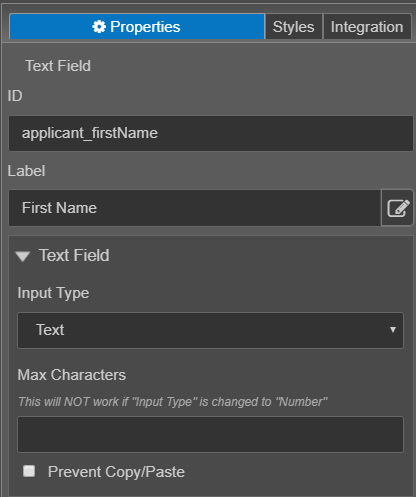Switch to the Integration tab
The image size is (416, 497).
click(367, 27)
